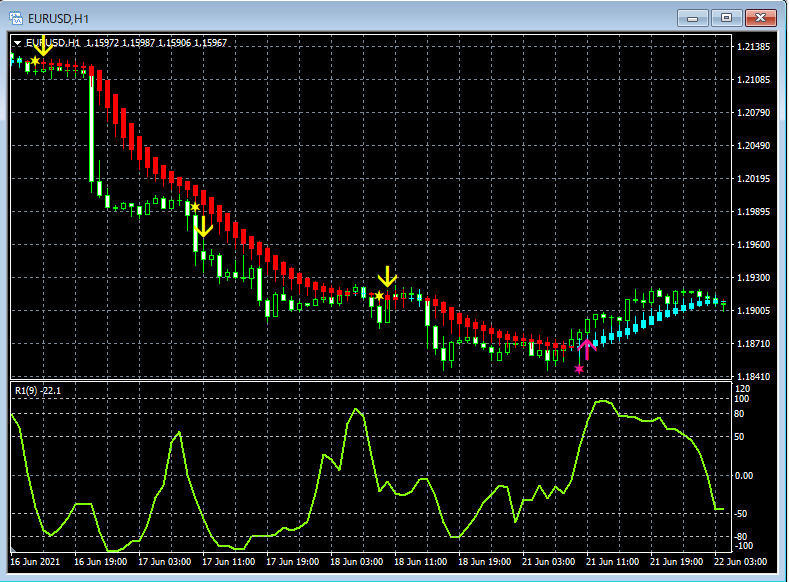This screenshot has height=582, width=789.
Task: Click the yellow down arrow near 18 Jun 11:00
Action: pyautogui.click(x=387, y=277)
